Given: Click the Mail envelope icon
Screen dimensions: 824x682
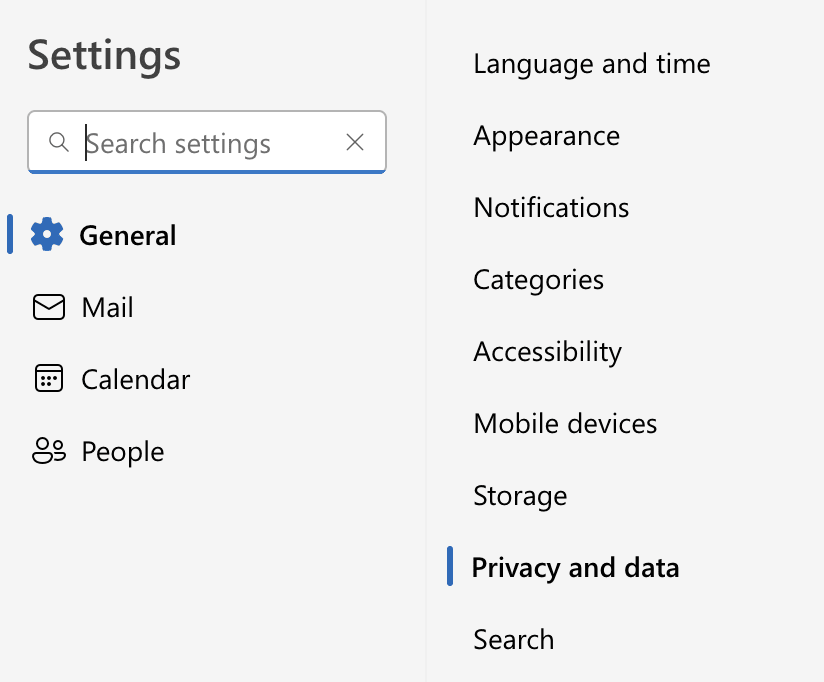Looking at the screenshot, I should 49,307.
